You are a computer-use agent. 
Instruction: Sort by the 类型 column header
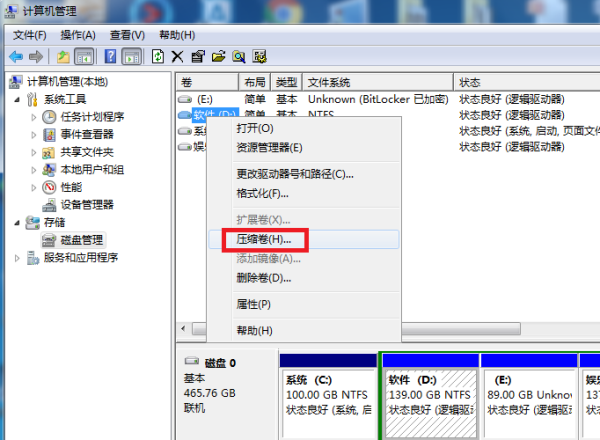point(287,82)
